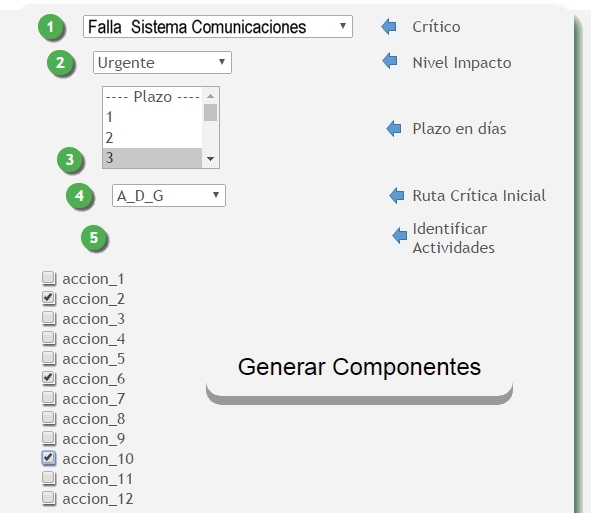The height and width of the screenshot is (513, 591).
Task: Click the green step 3 badge
Action: pos(70,160)
